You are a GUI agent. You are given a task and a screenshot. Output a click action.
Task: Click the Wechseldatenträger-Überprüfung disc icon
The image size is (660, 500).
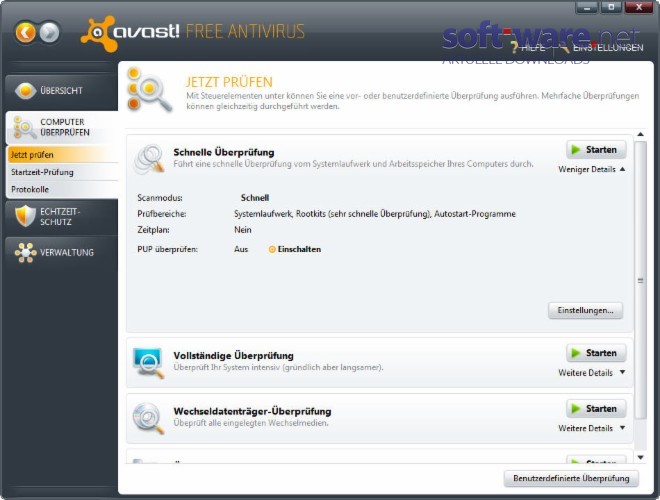coord(148,418)
